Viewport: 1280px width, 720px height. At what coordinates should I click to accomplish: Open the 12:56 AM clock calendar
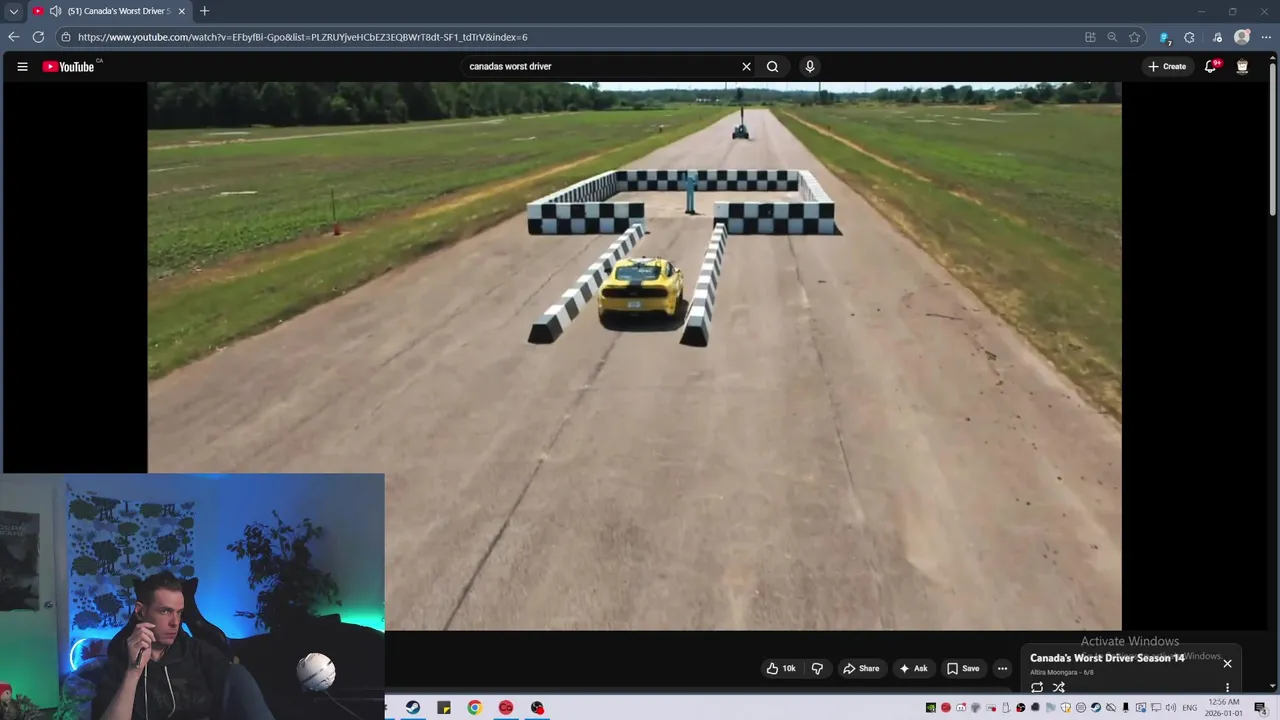click(1224, 708)
